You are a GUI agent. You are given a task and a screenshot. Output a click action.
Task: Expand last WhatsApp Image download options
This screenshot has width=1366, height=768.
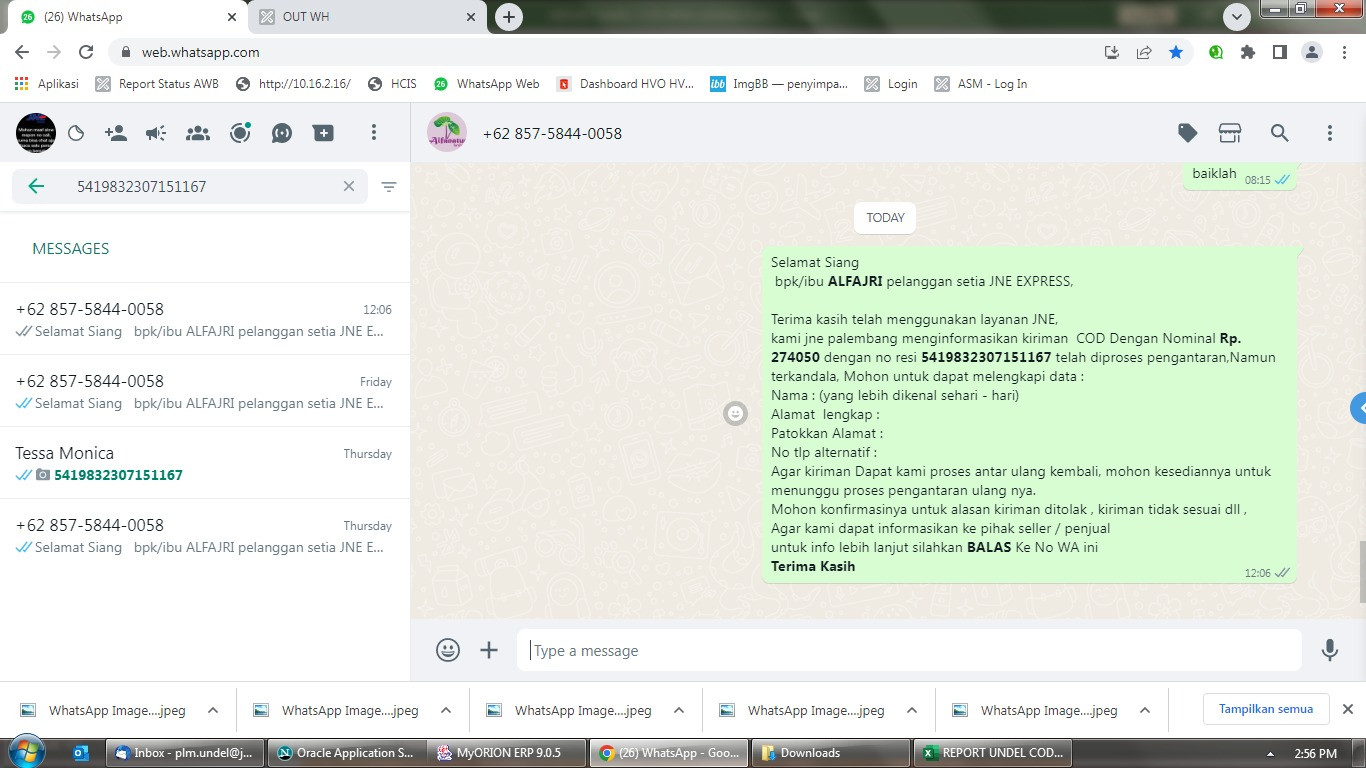tap(1145, 710)
